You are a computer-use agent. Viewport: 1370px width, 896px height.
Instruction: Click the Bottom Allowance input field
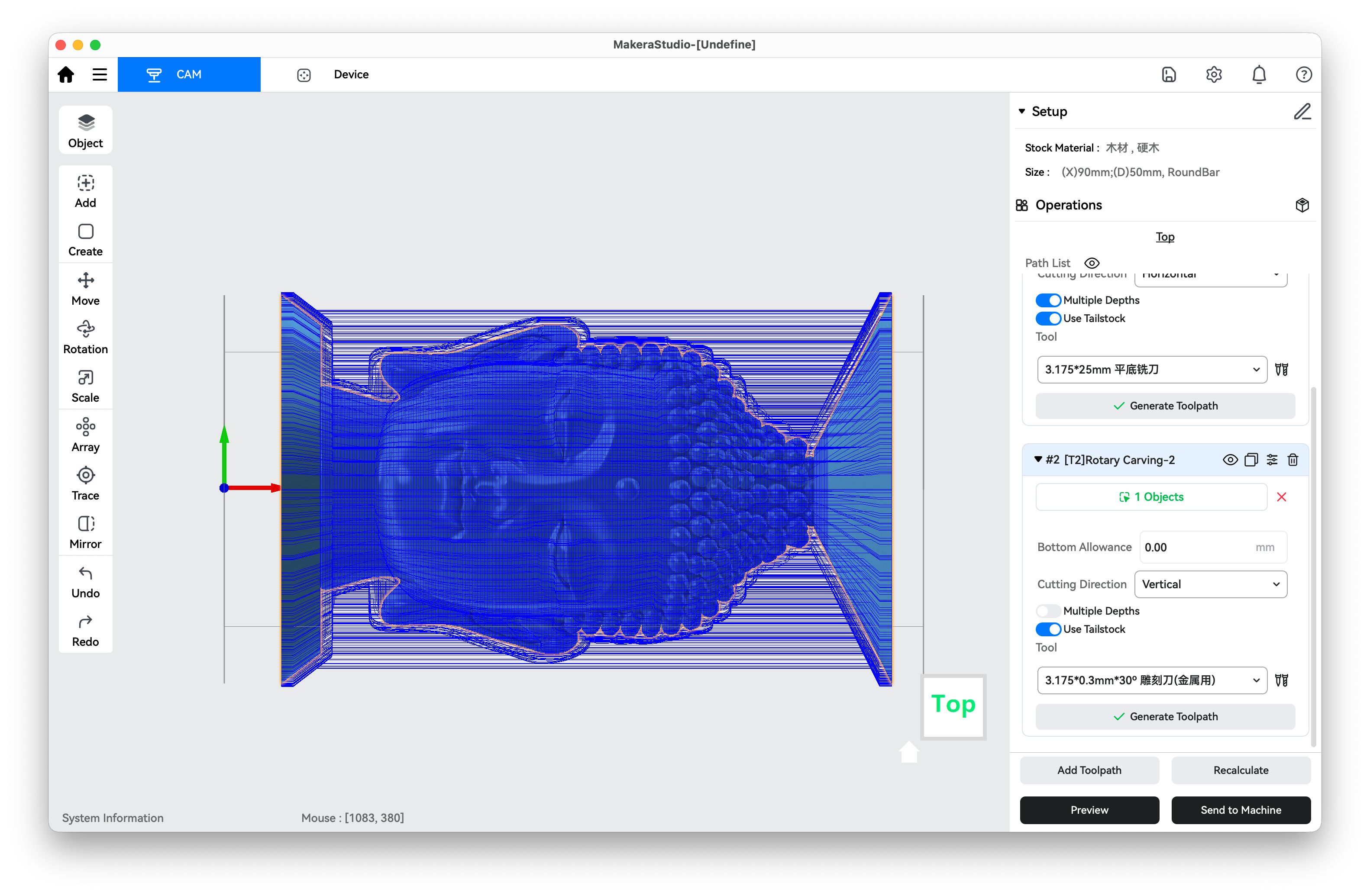[1213, 547]
